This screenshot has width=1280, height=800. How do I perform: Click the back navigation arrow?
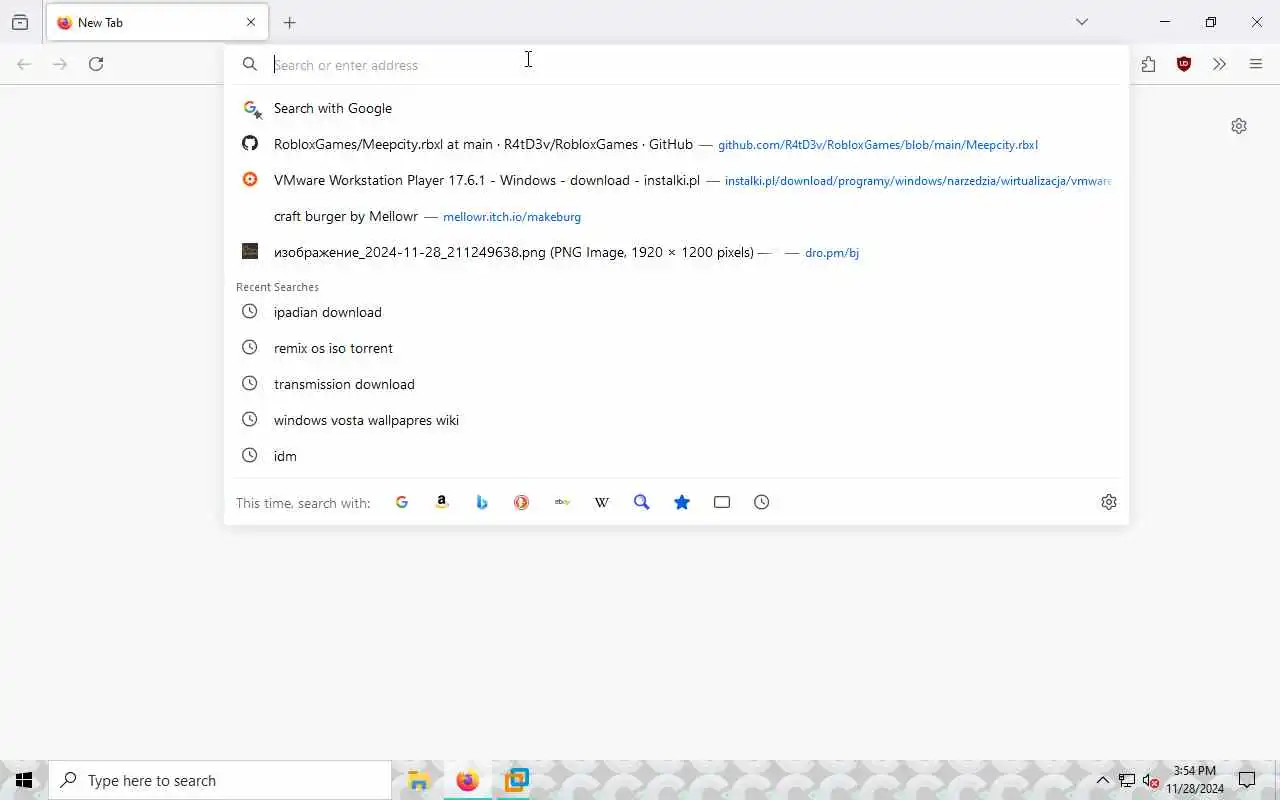coord(24,64)
